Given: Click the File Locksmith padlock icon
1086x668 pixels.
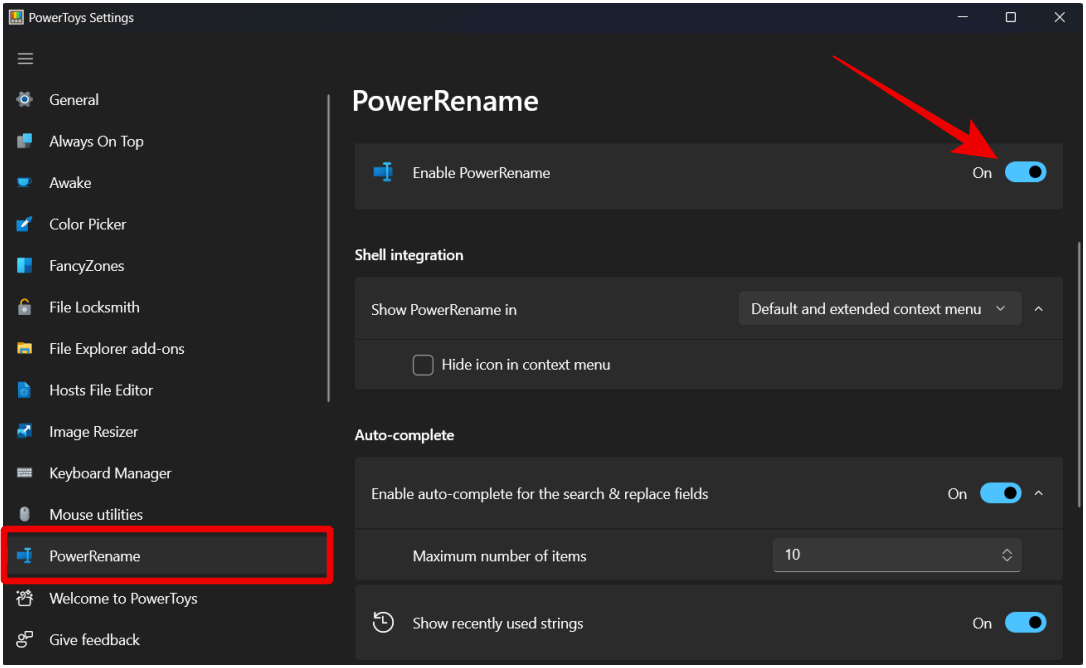Looking at the screenshot, I should 25,307.
